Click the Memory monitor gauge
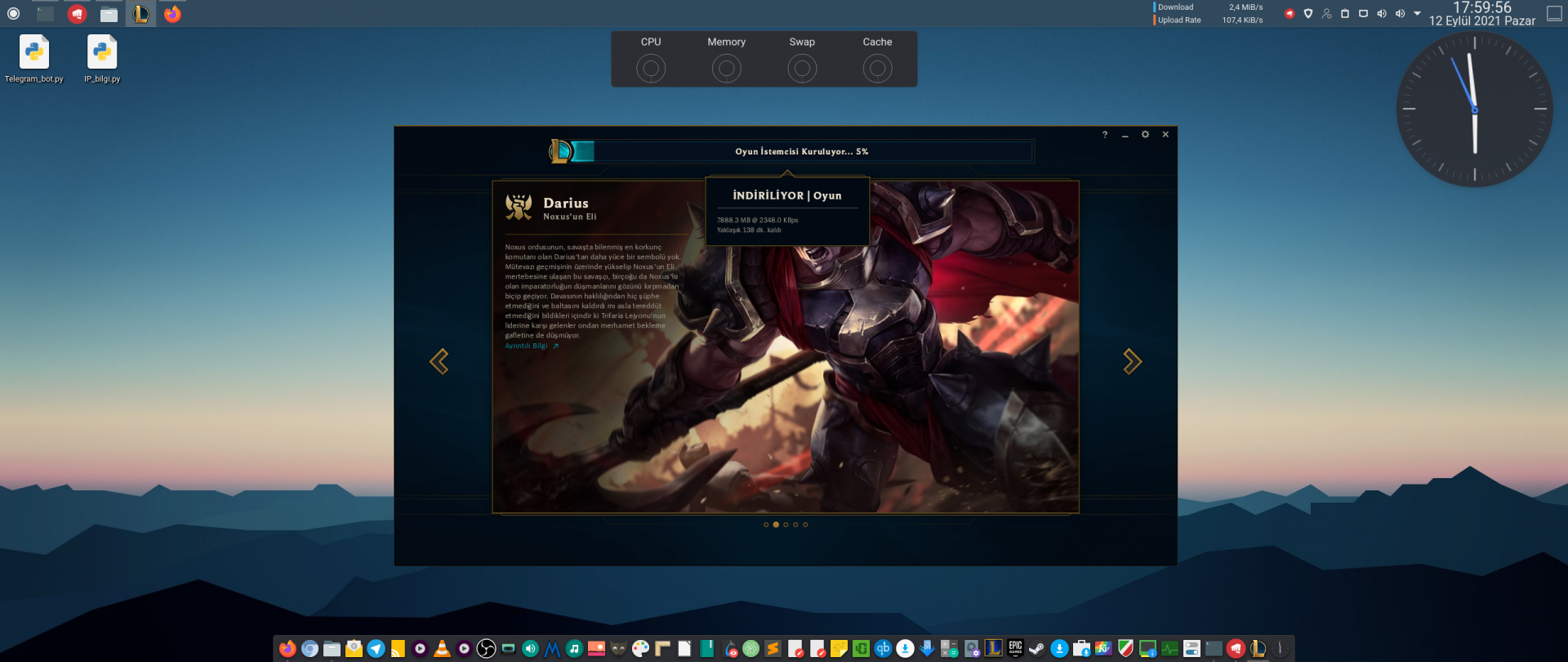Viewport: 1568px width, 662px height. point(726,69)
